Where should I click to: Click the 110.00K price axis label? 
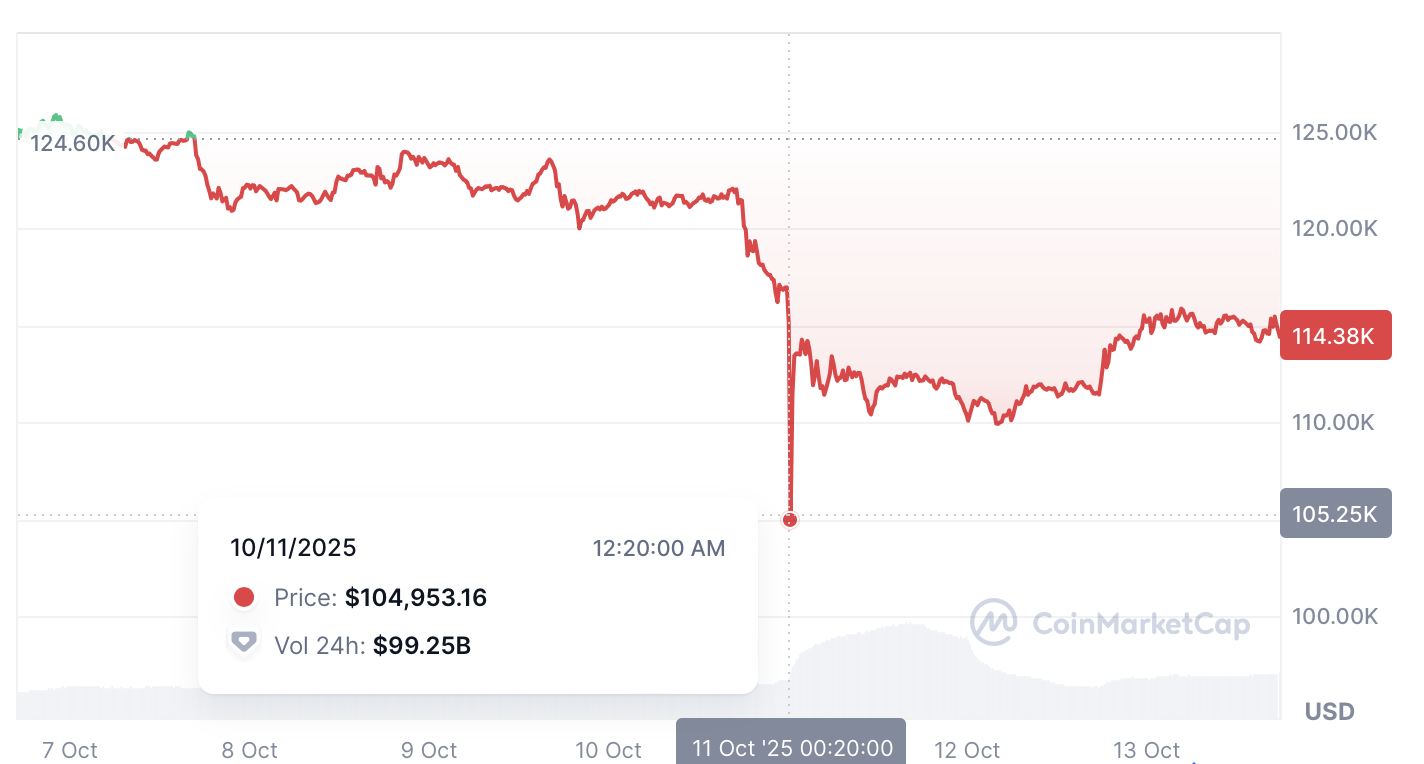pyautogui.click(x=1334, y=422)
